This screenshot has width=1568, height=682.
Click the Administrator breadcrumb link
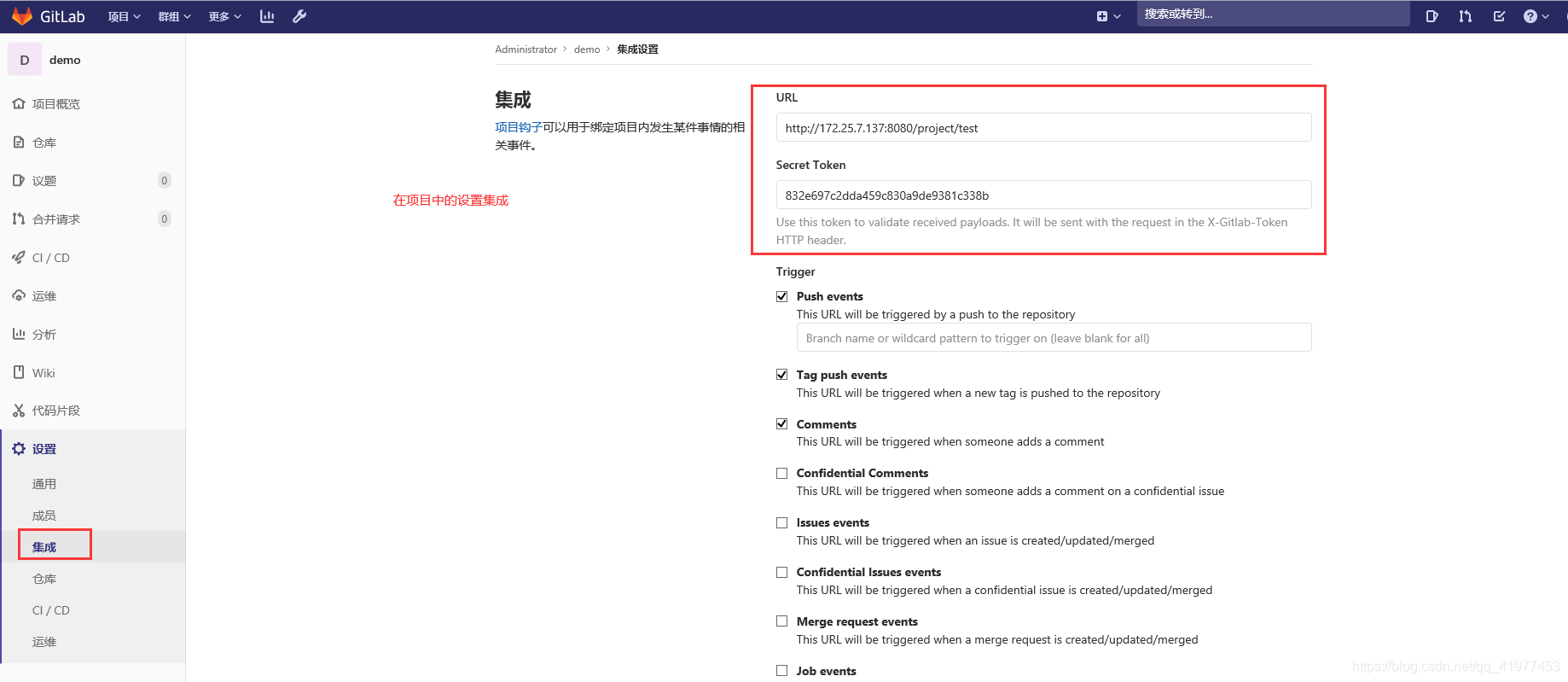(526, 50)
